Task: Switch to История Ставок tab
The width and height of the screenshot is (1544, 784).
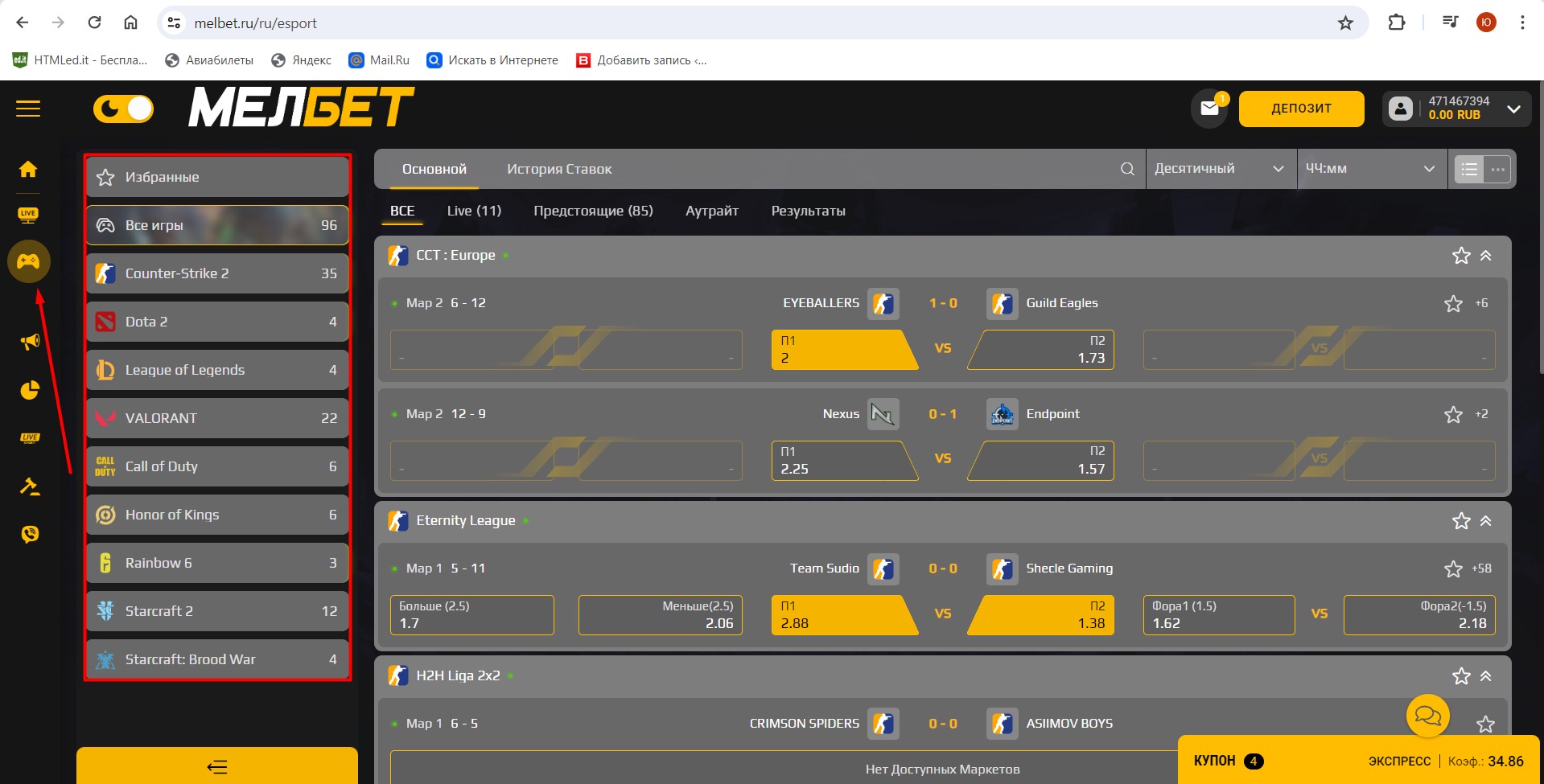Action: tap(559, 169)
